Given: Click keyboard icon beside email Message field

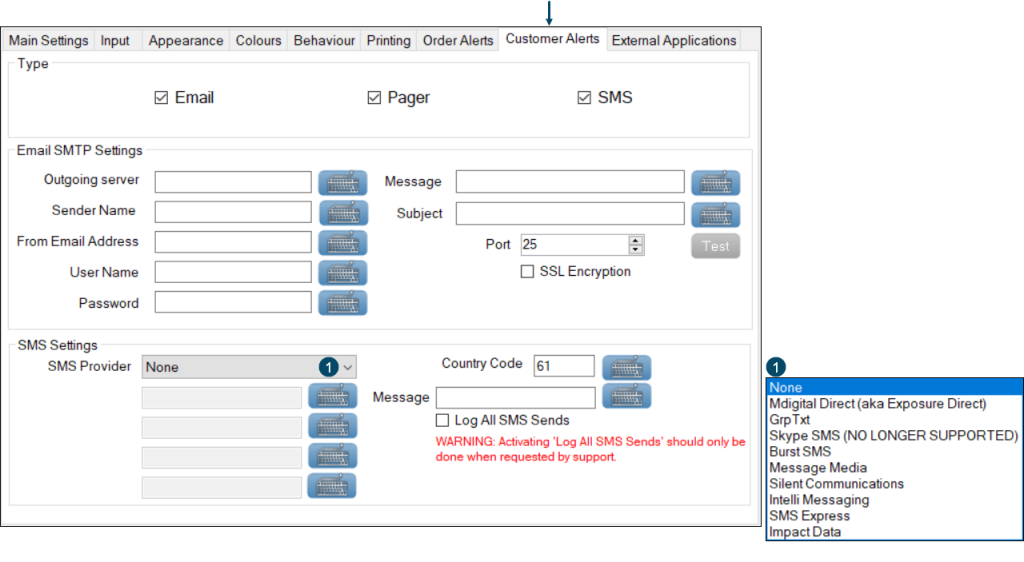Looking at the screenshot, I should 716,183.
